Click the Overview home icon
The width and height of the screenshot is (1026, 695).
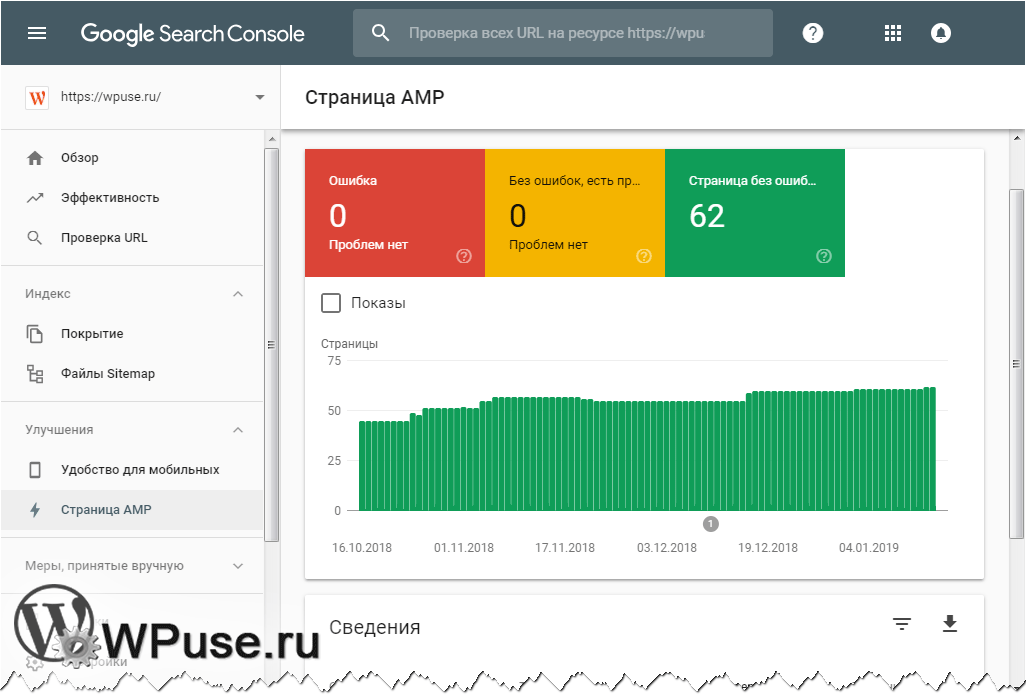click(x=35, y=158)
